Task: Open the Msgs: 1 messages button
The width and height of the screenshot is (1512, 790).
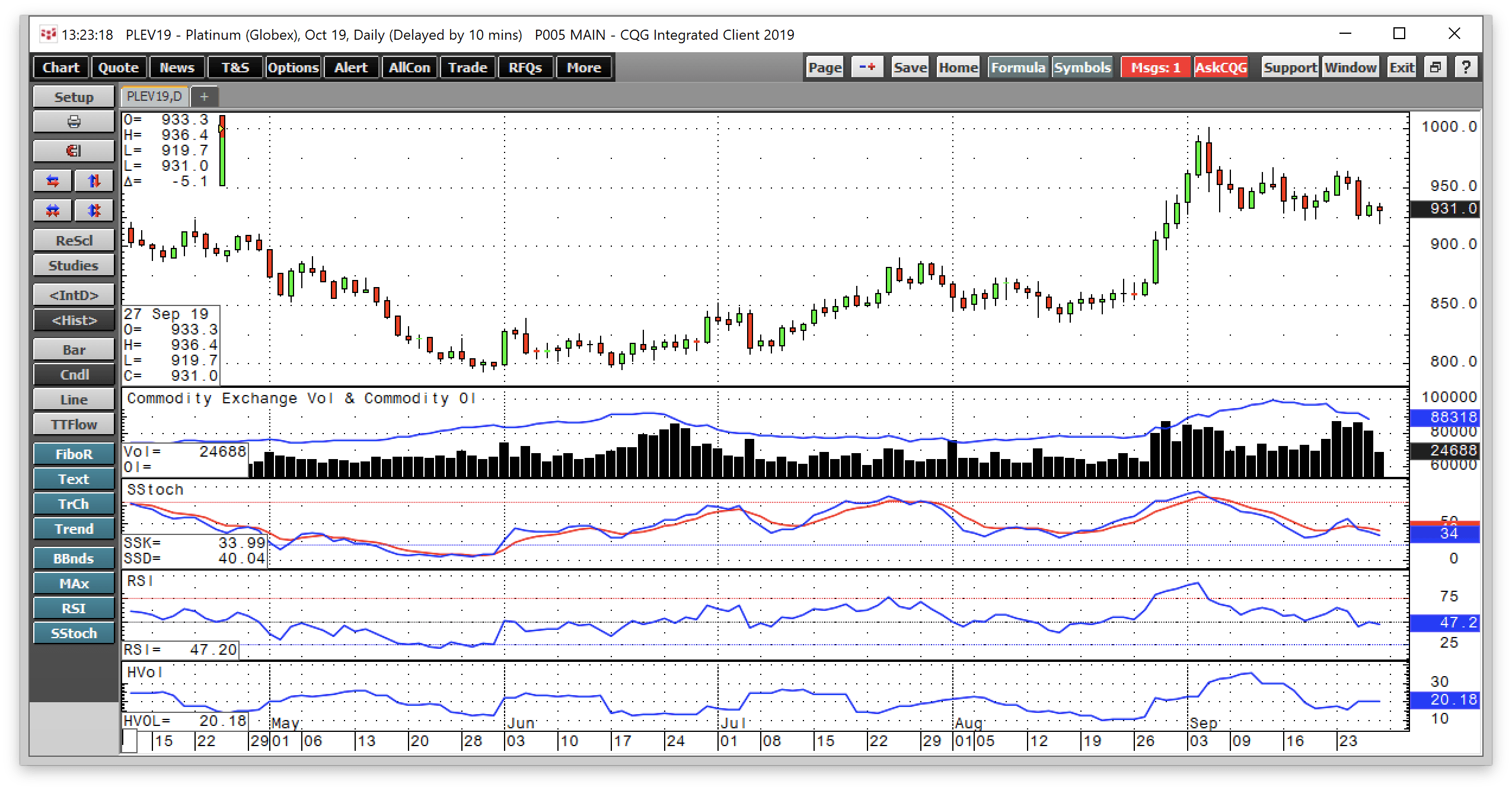Action: click(1155, 67)
